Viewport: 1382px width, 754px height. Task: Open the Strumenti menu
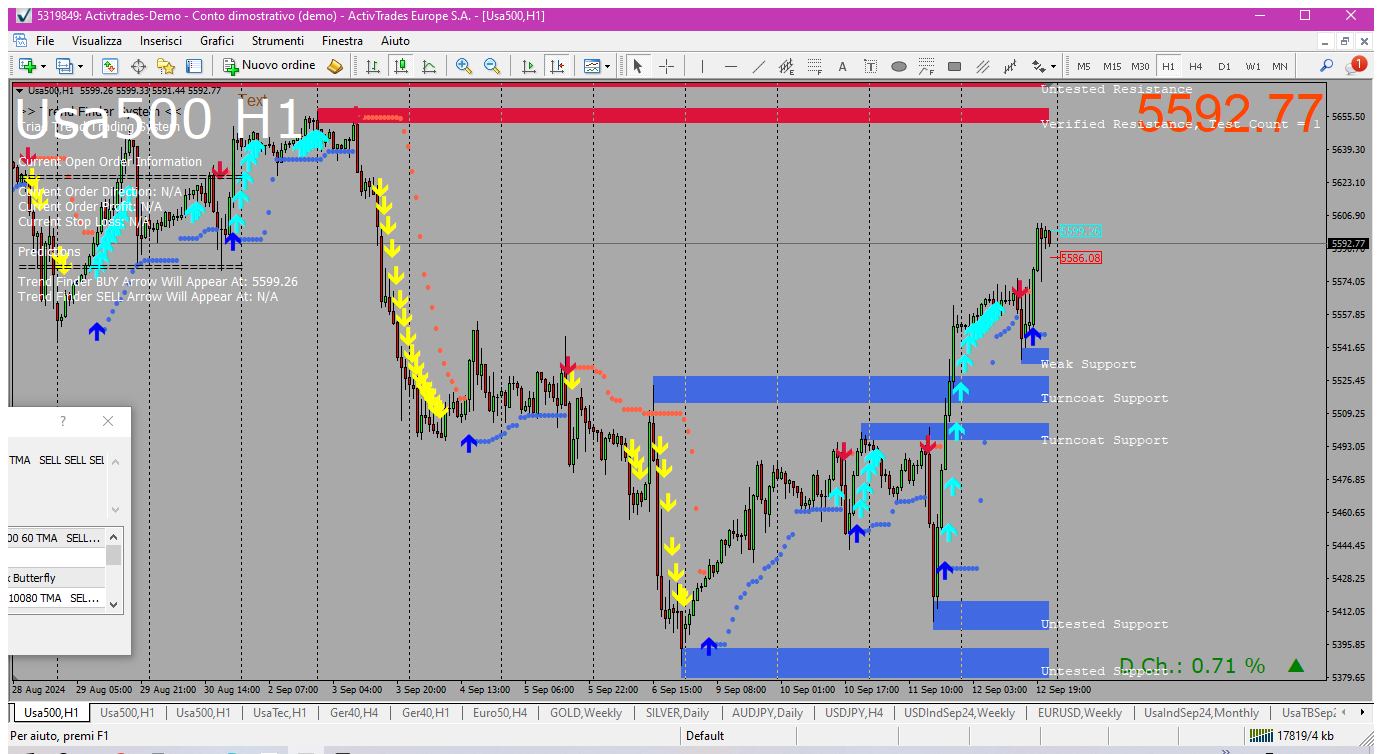click(x=278, y=41)
